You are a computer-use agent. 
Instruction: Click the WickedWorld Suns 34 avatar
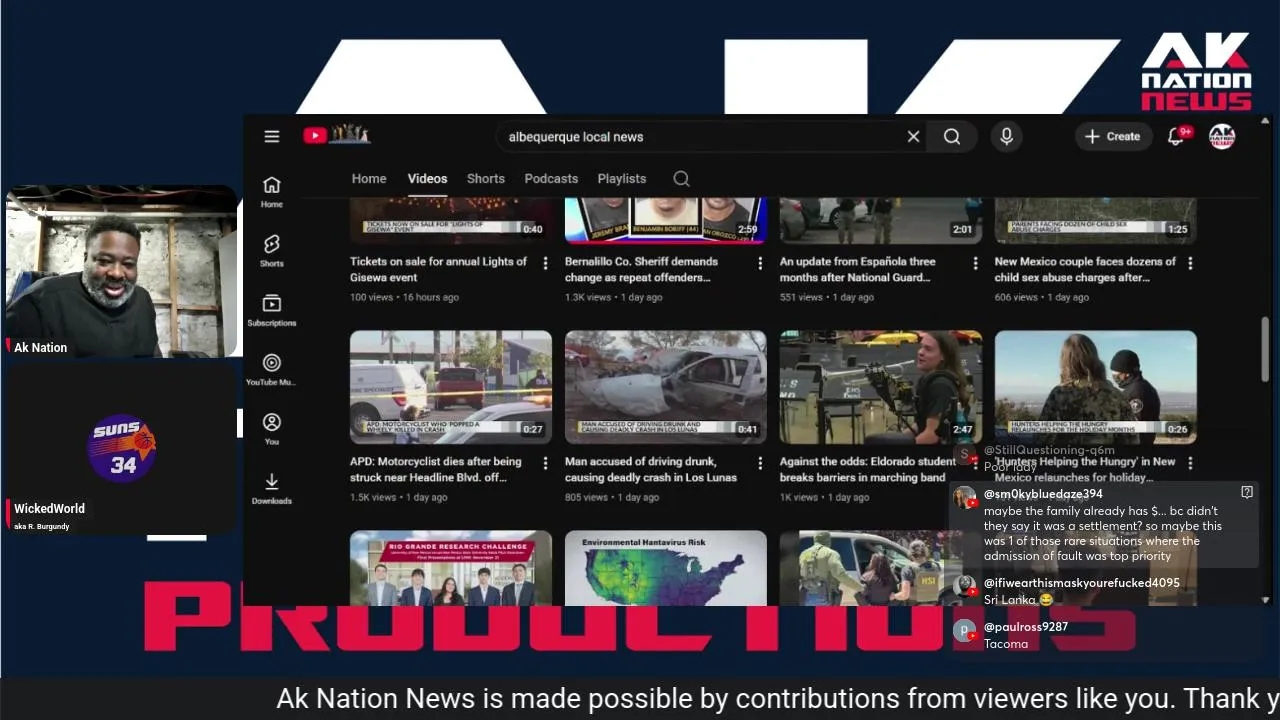[121, 448]
